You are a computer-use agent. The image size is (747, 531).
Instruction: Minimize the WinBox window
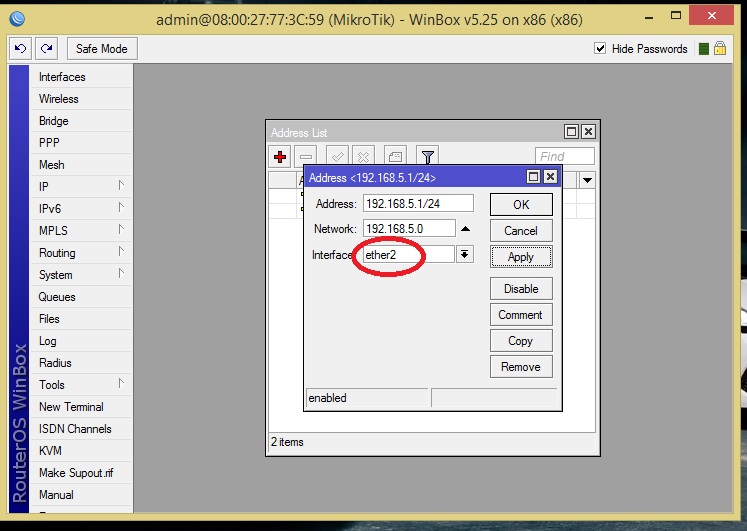pos(649,17)
